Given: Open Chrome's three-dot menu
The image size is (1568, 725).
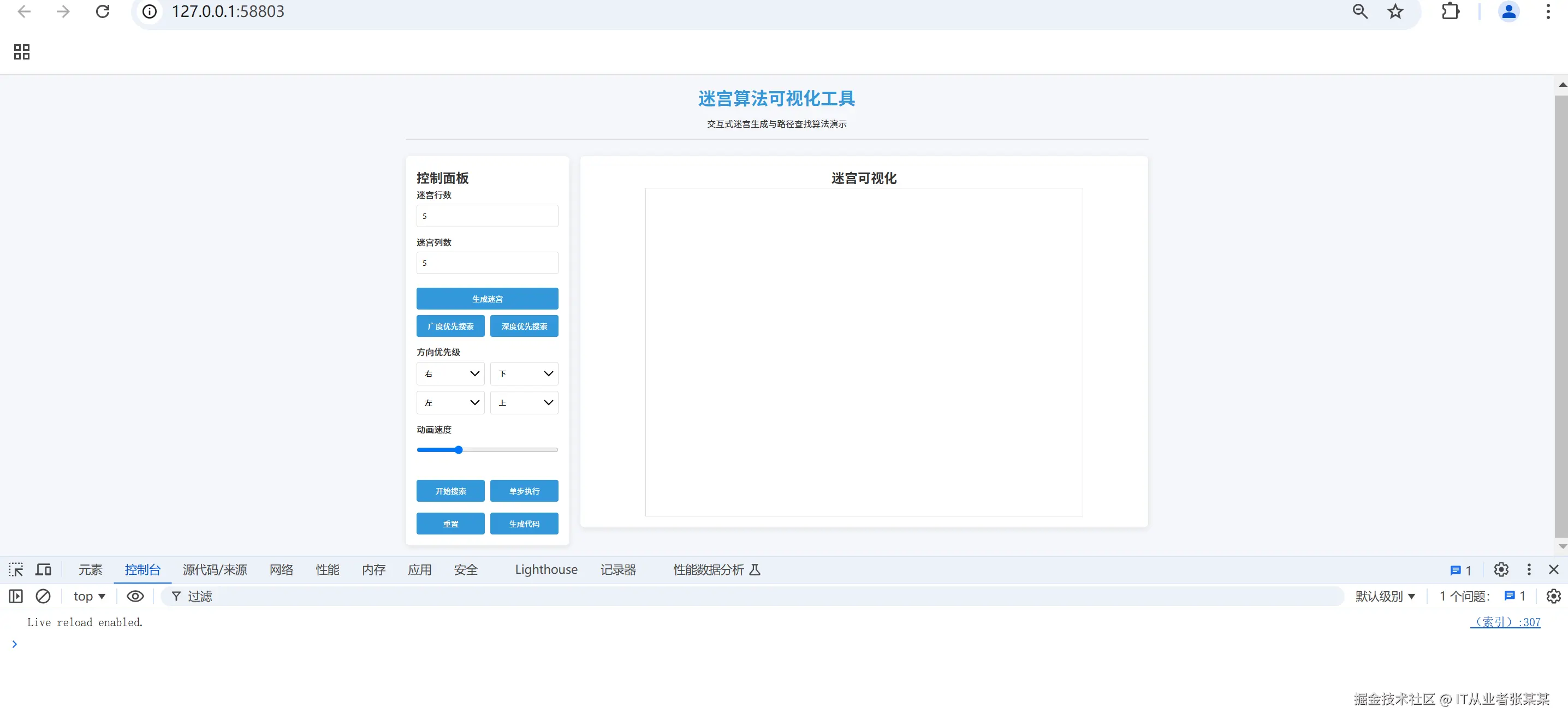Looking at the screenshot, I should (1548, 11).
